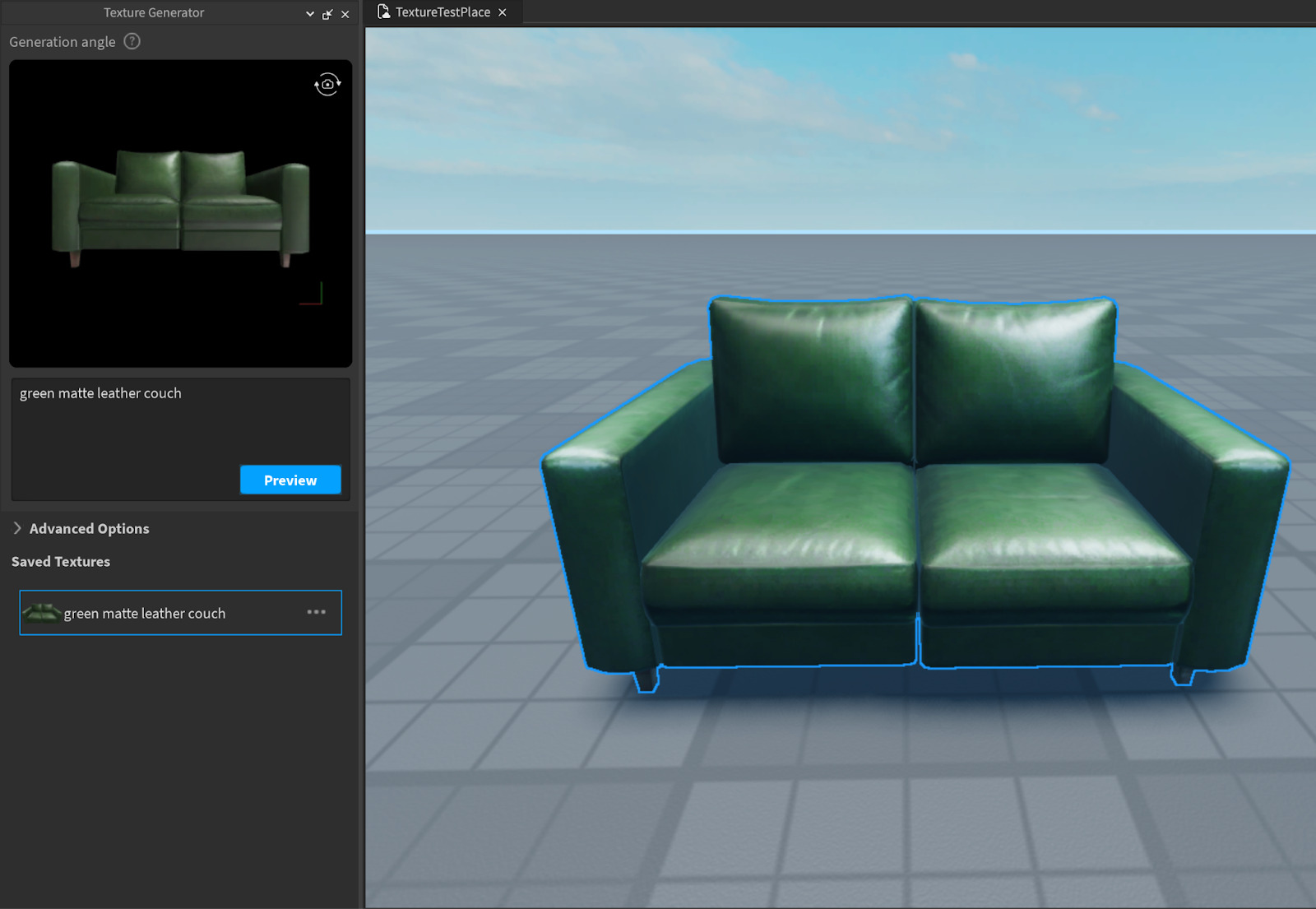Expand the Advanced Options section

point(81,528)
